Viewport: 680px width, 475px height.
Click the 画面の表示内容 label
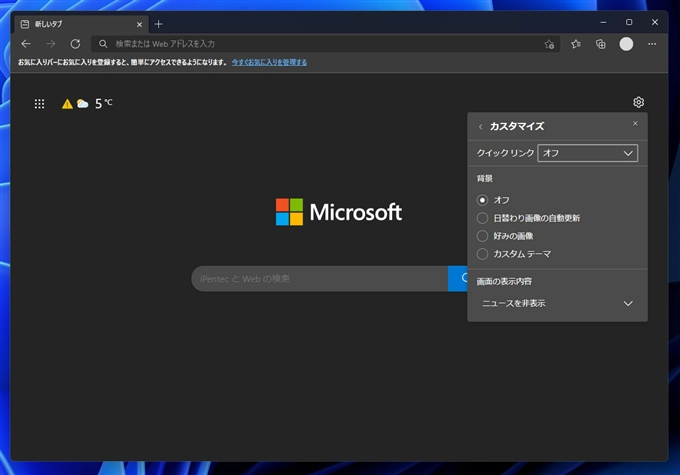[x=504, y=282]
